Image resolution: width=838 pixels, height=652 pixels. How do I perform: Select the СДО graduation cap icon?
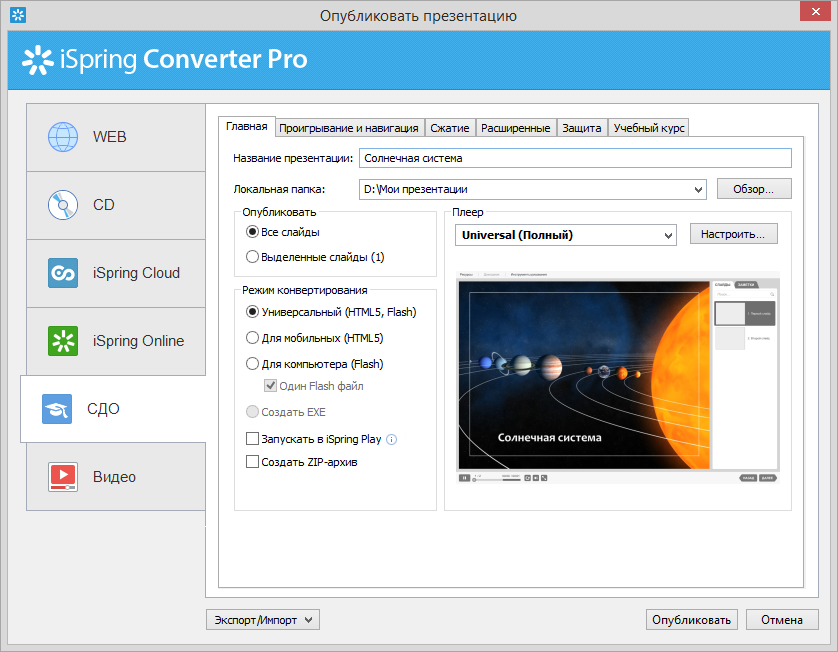click(57, 409)
